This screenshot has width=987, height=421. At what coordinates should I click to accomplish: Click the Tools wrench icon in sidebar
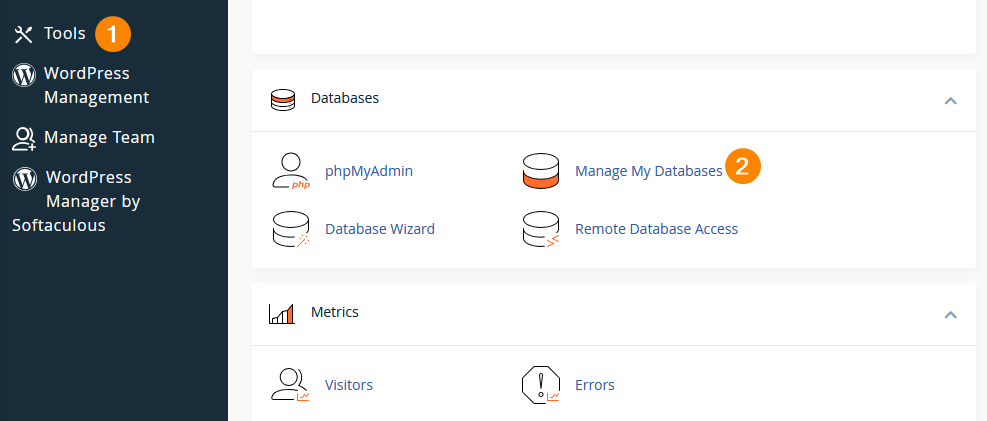(x=23, y=35)
